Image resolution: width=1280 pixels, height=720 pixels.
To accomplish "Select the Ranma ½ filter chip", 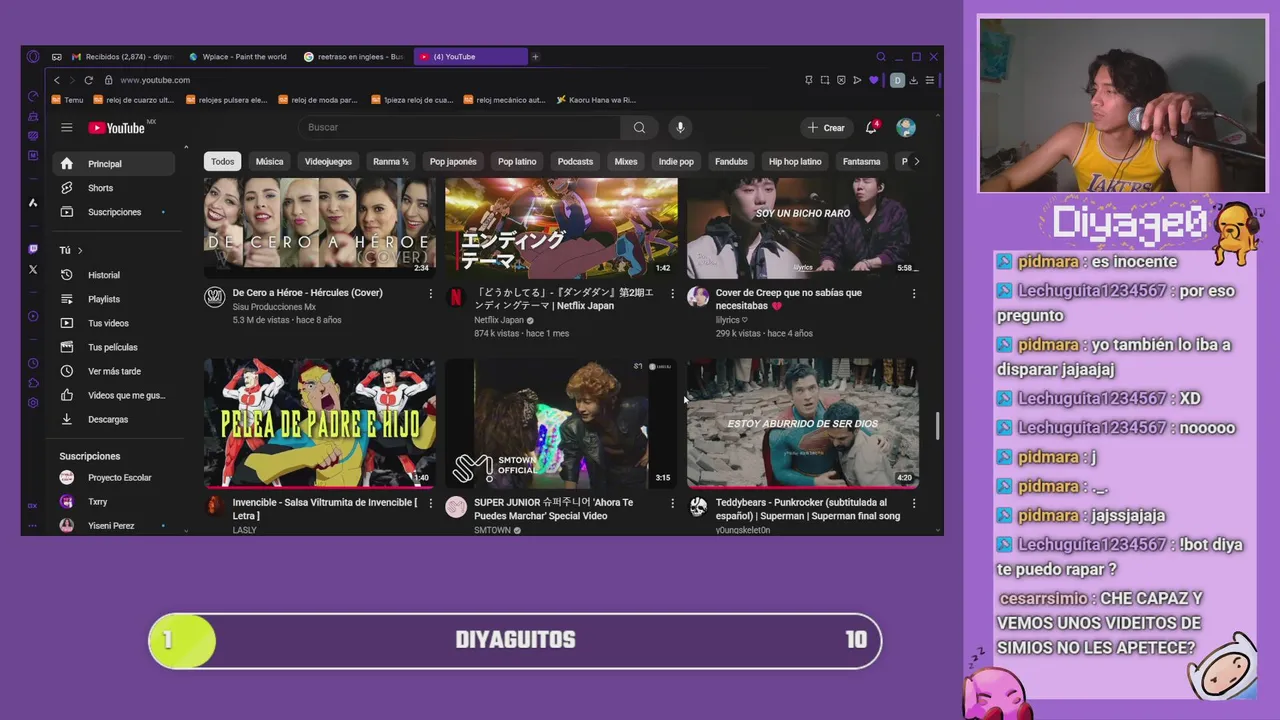I will [x=390, y=161].
